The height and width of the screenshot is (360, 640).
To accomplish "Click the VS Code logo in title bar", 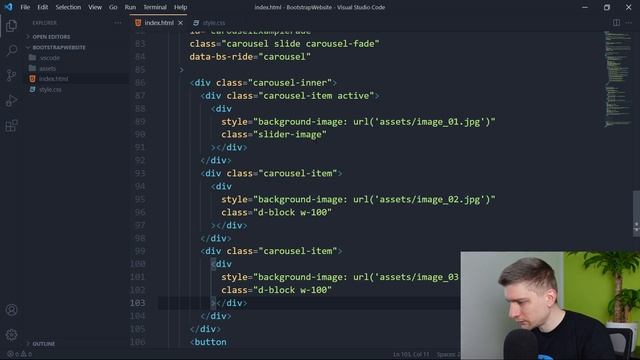I will tap(9, 7).
